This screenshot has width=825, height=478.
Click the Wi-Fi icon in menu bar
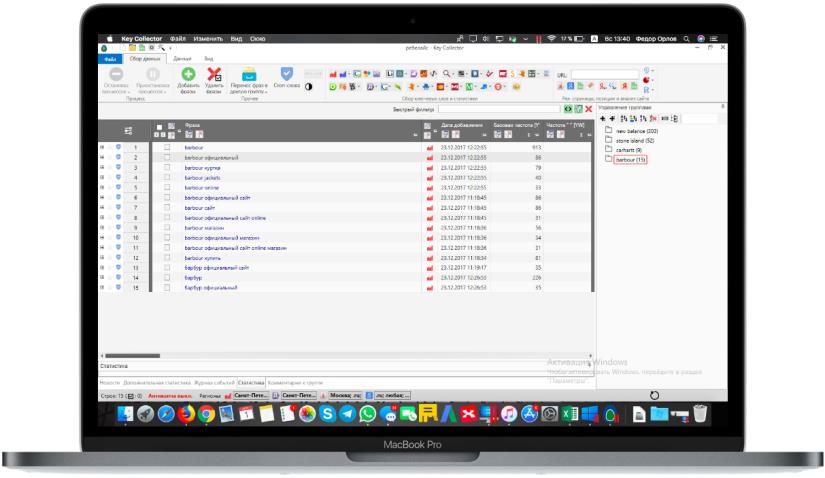(551, 38)
